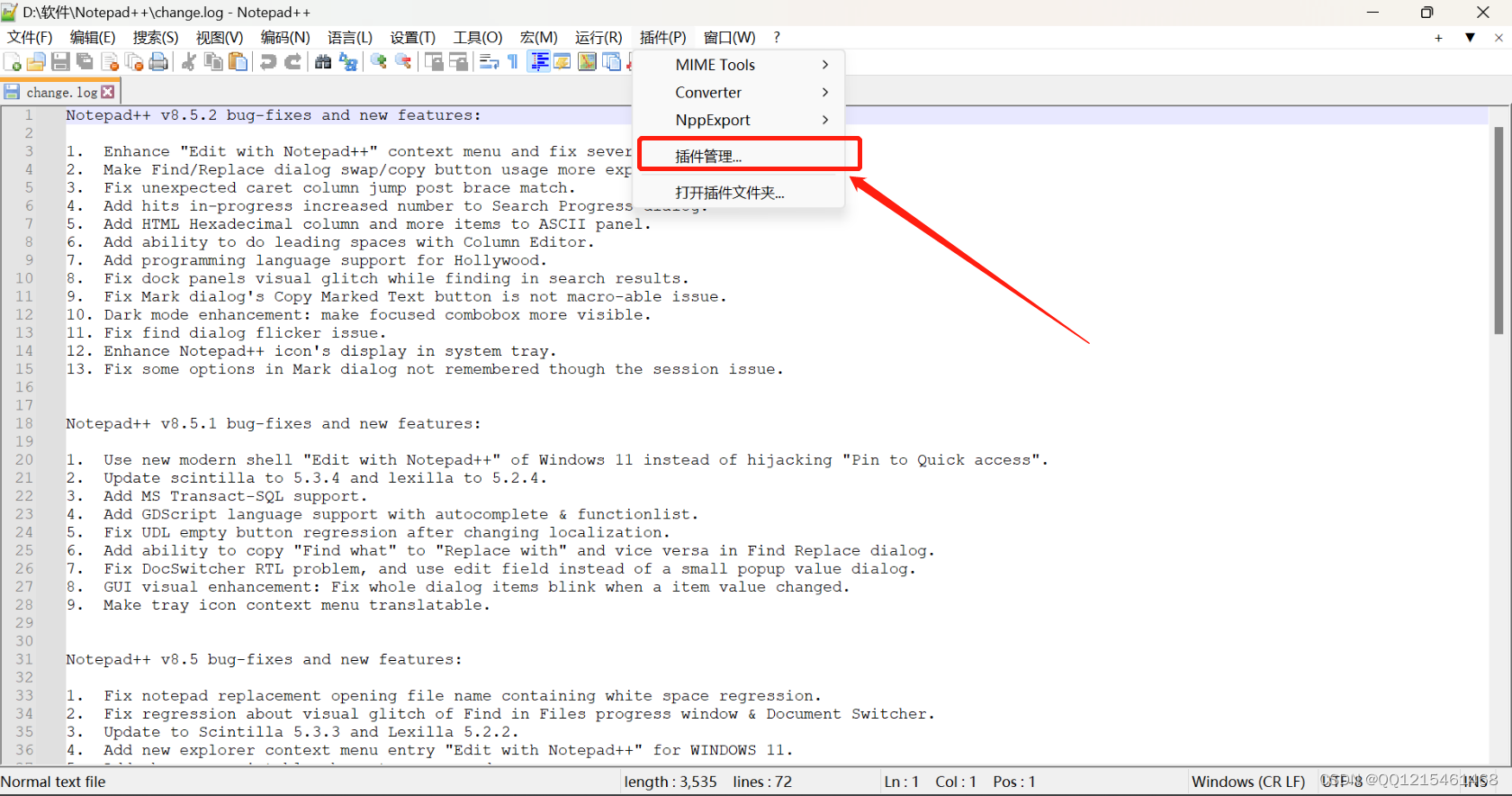Click the Undo arrow icon

(x=268, y=61)
